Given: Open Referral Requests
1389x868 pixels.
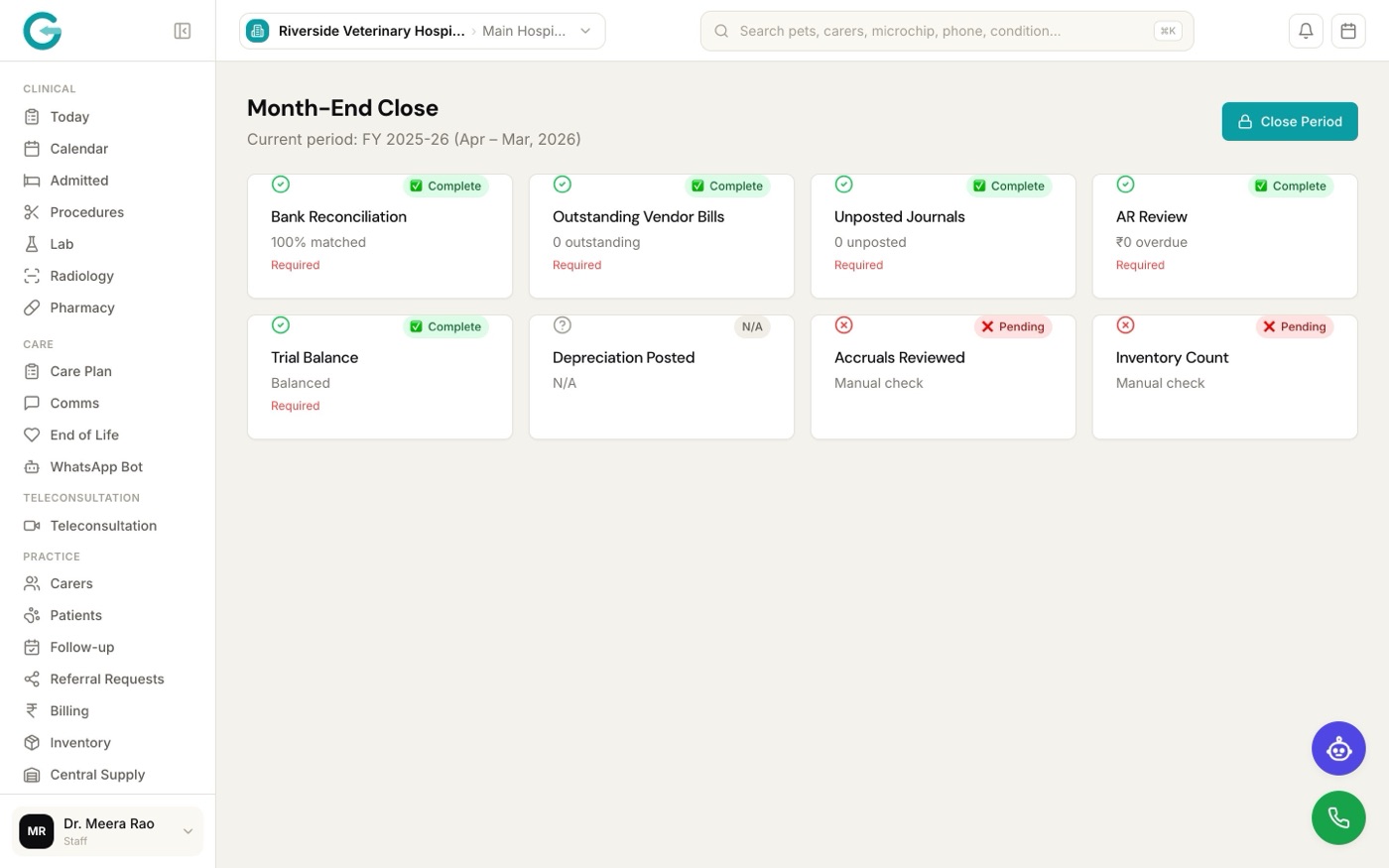Looking at the screenshot, I should 108,680.
